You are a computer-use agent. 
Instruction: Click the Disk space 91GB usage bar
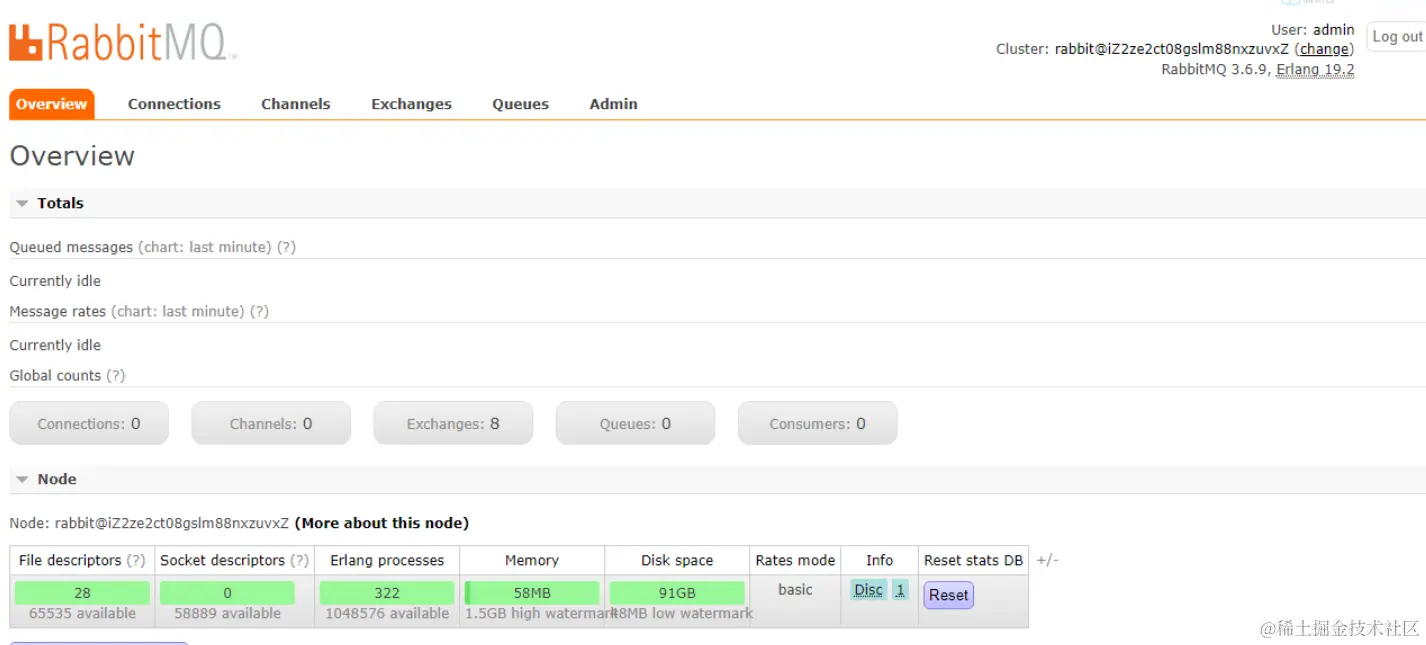pos(677,593)
